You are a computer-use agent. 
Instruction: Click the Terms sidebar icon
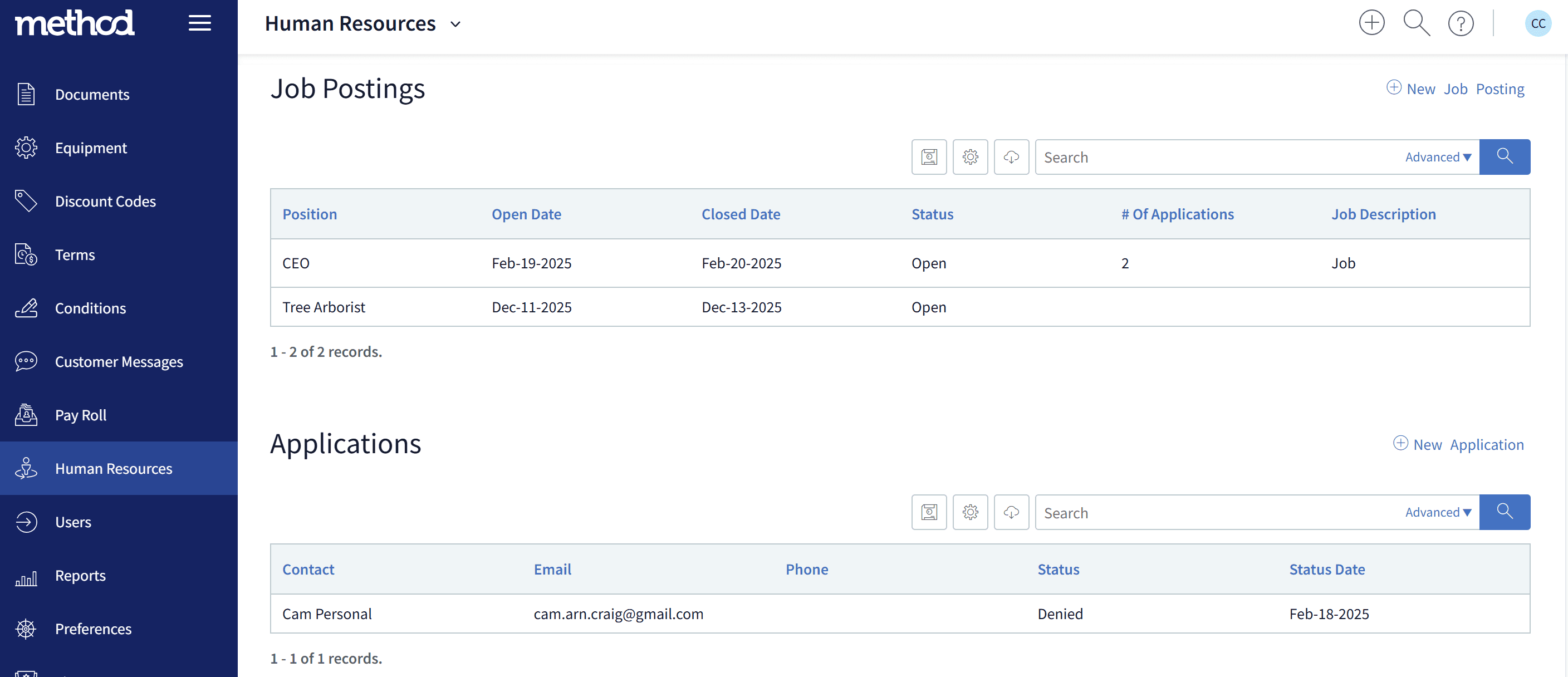click(26, 254)
